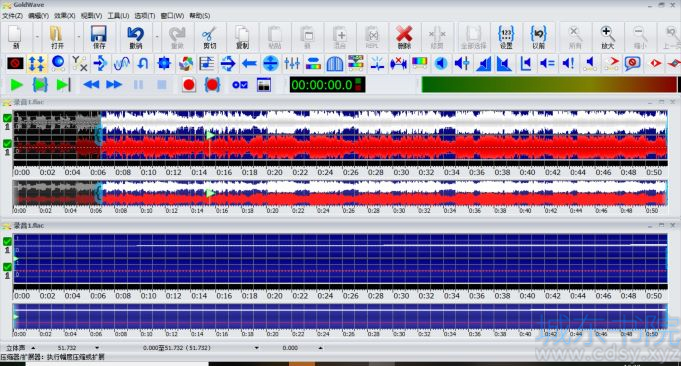Apply the Reverse effect (left blue arrow)
The height and width of the screenshot is (366, 681).
pyautogui.click(x=249, y=64)
